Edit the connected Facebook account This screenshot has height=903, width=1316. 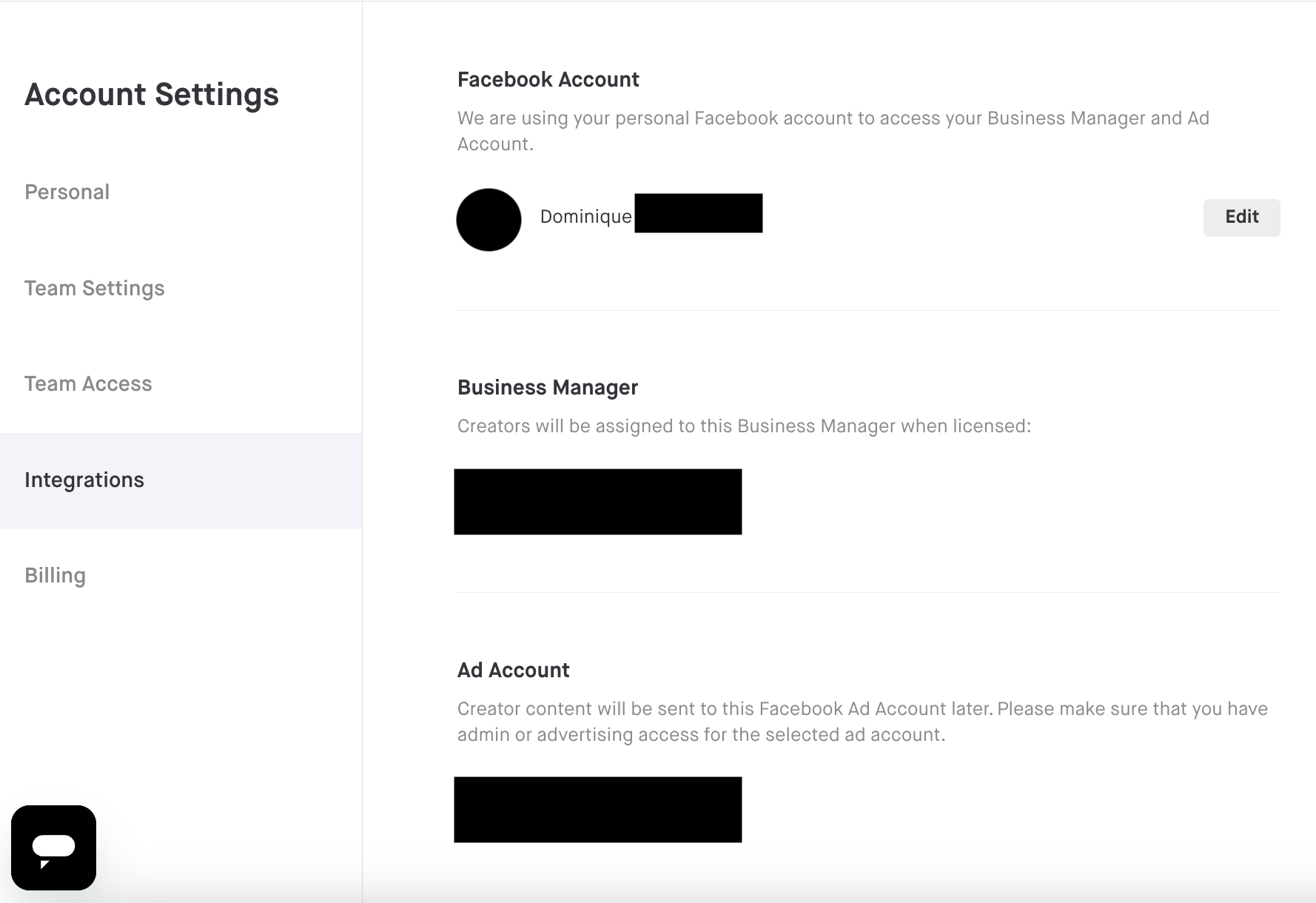[x=1241, y=217]
